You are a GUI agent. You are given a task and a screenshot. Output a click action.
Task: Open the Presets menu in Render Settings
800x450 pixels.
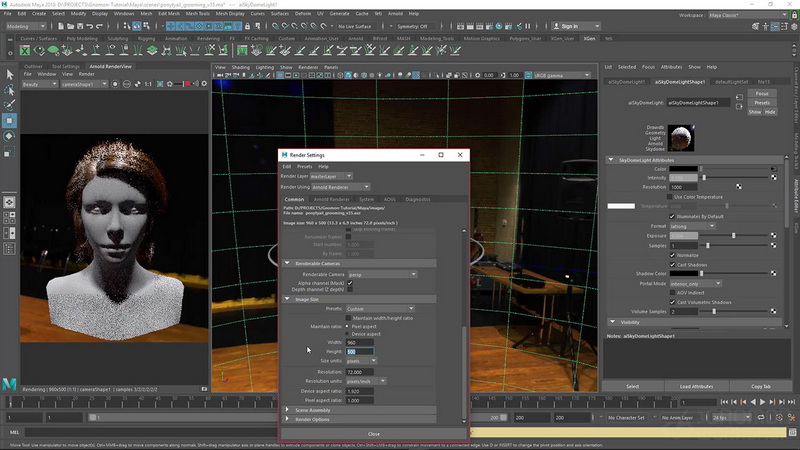pos(304,166)
